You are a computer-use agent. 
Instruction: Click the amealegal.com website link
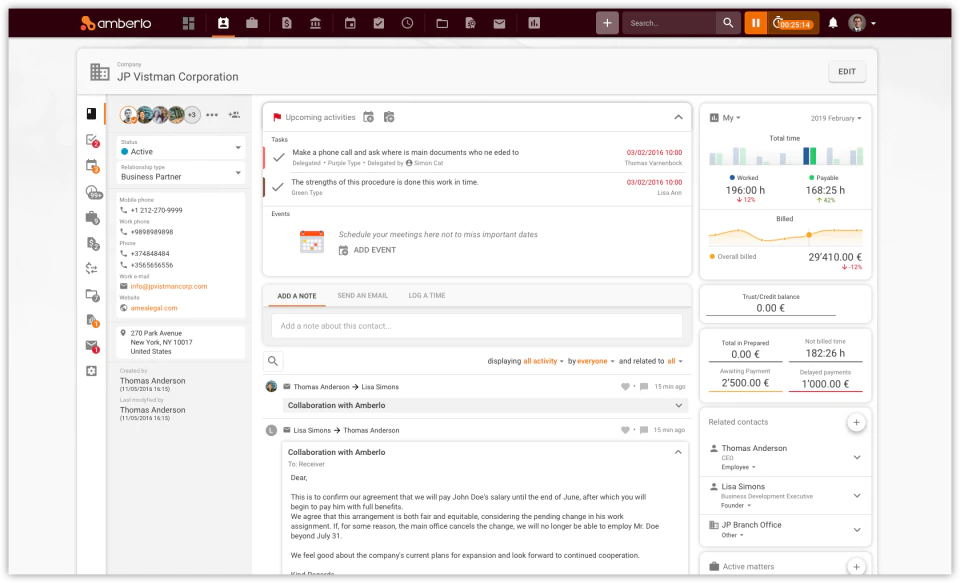click(x=154, y=308)
